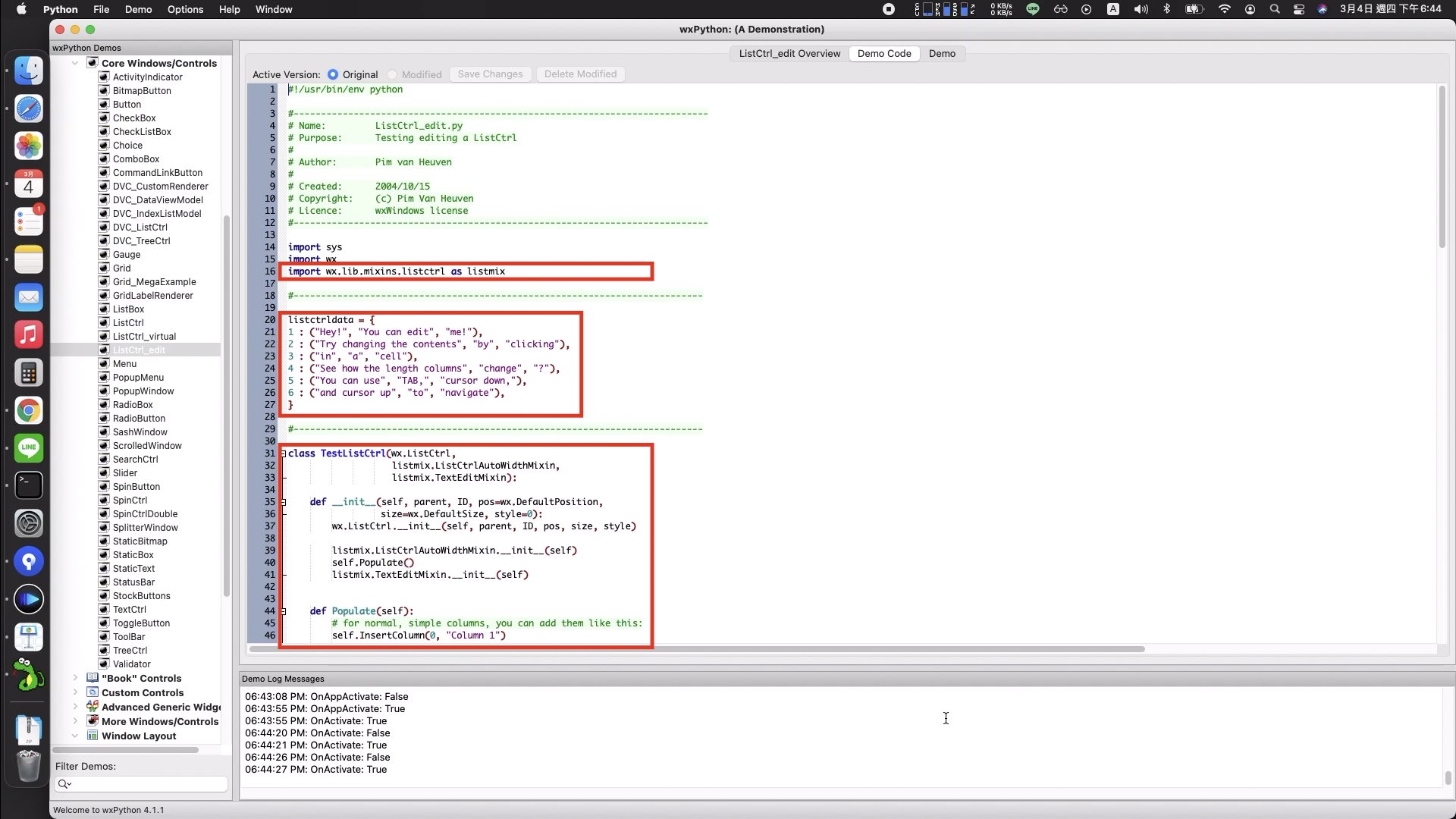Click the Delete Modified button

(580, 74)
